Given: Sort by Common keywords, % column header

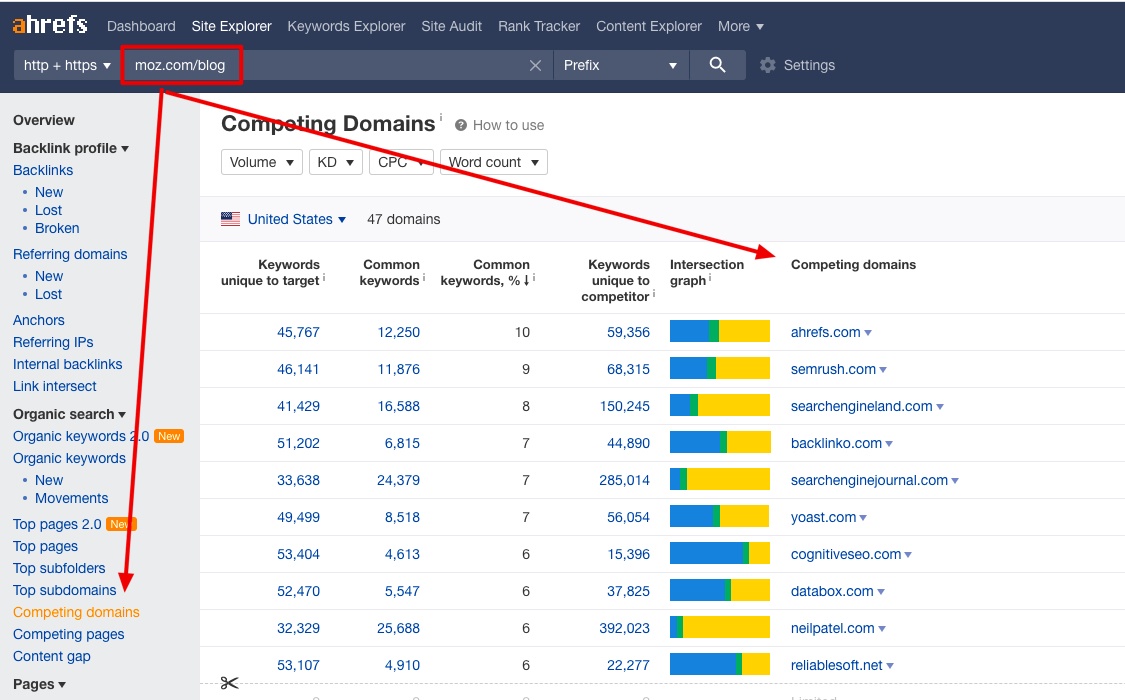Looking at the screenshot, I should coord(486,273).
